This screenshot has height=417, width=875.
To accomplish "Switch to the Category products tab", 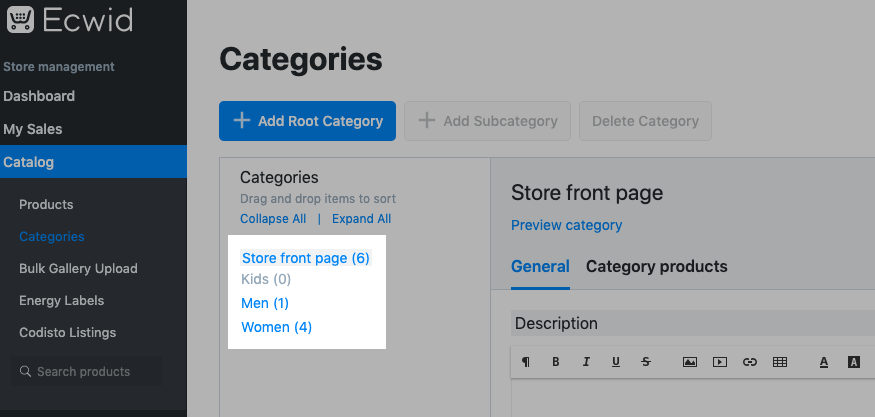I will 656,266.
